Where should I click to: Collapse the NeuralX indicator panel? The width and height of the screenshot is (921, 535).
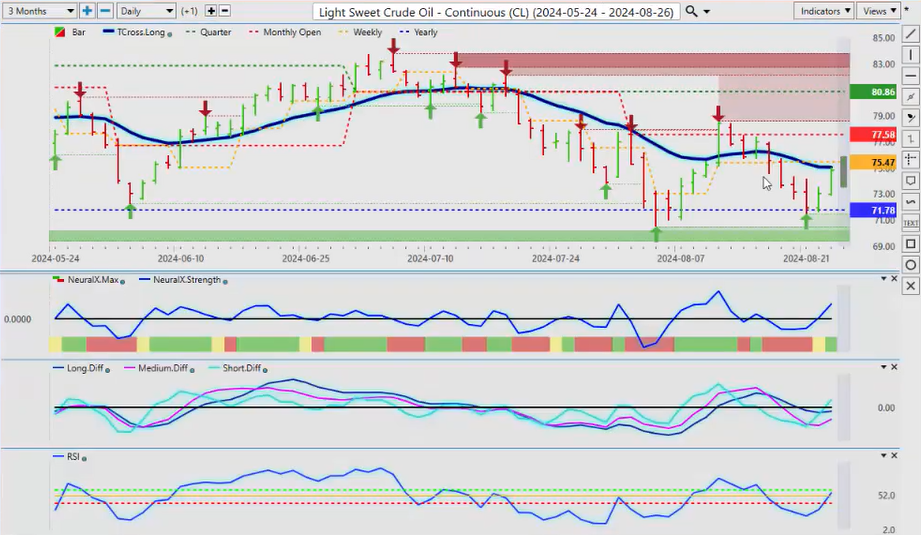(881, 280)
